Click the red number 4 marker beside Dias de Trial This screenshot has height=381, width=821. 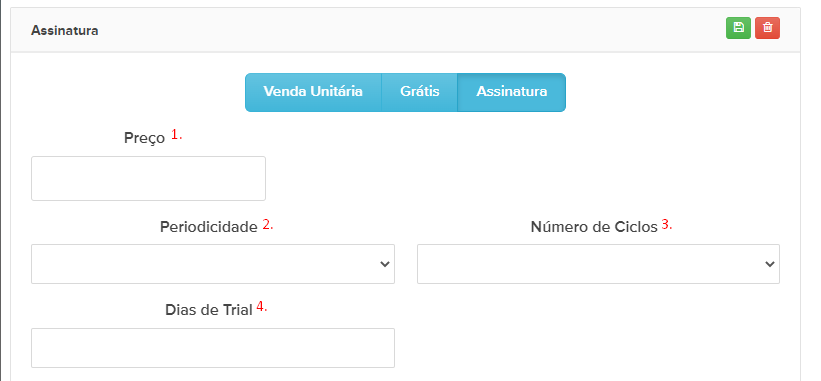(x=262, y=307)
